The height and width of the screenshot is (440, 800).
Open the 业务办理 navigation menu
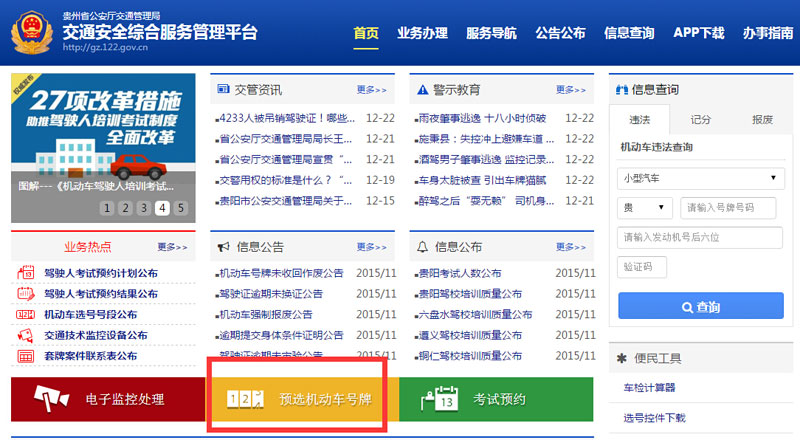(x=422, y=33)
